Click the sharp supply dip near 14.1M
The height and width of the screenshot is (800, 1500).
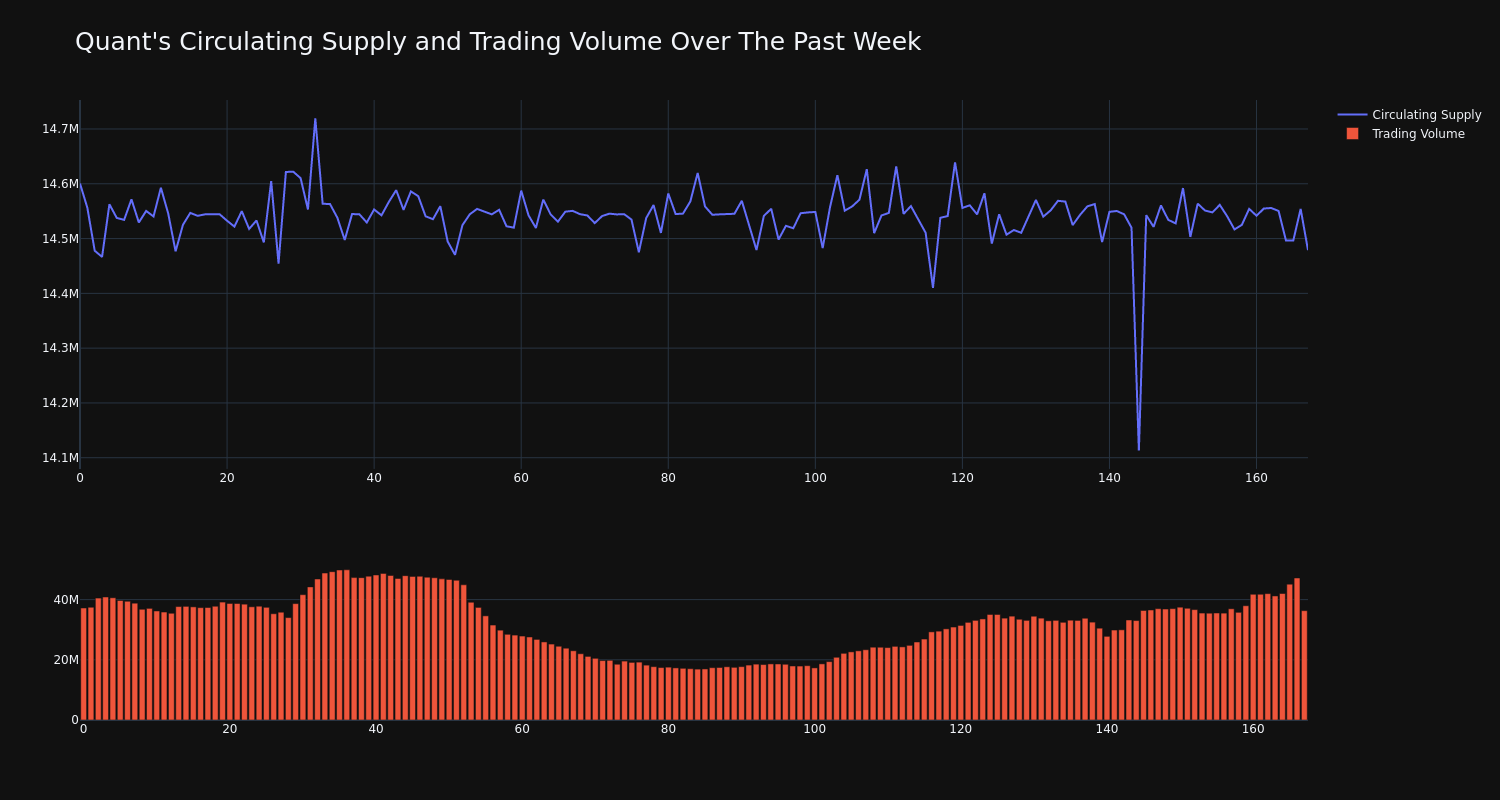(x=1139, y=449)
